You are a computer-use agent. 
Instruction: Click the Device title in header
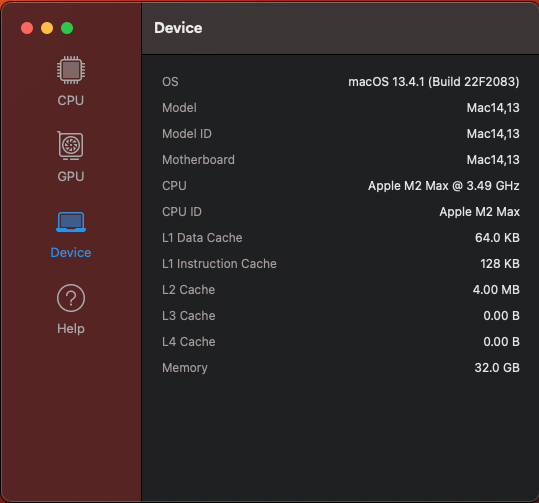click(178, 28)
